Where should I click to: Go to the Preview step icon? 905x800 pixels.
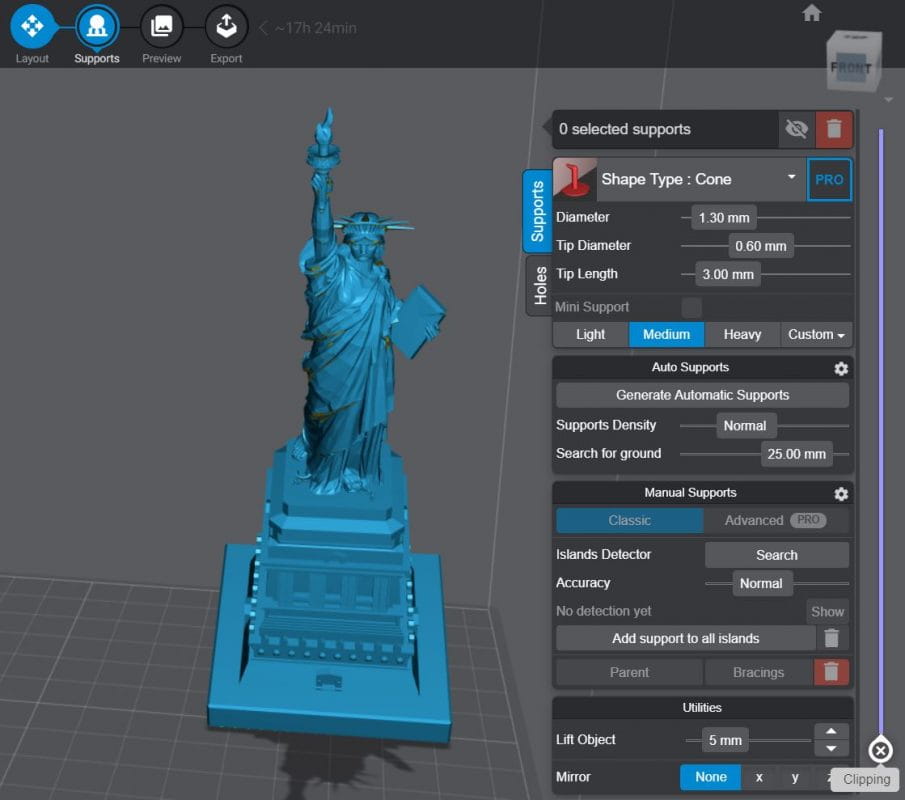tap(162, 26)
